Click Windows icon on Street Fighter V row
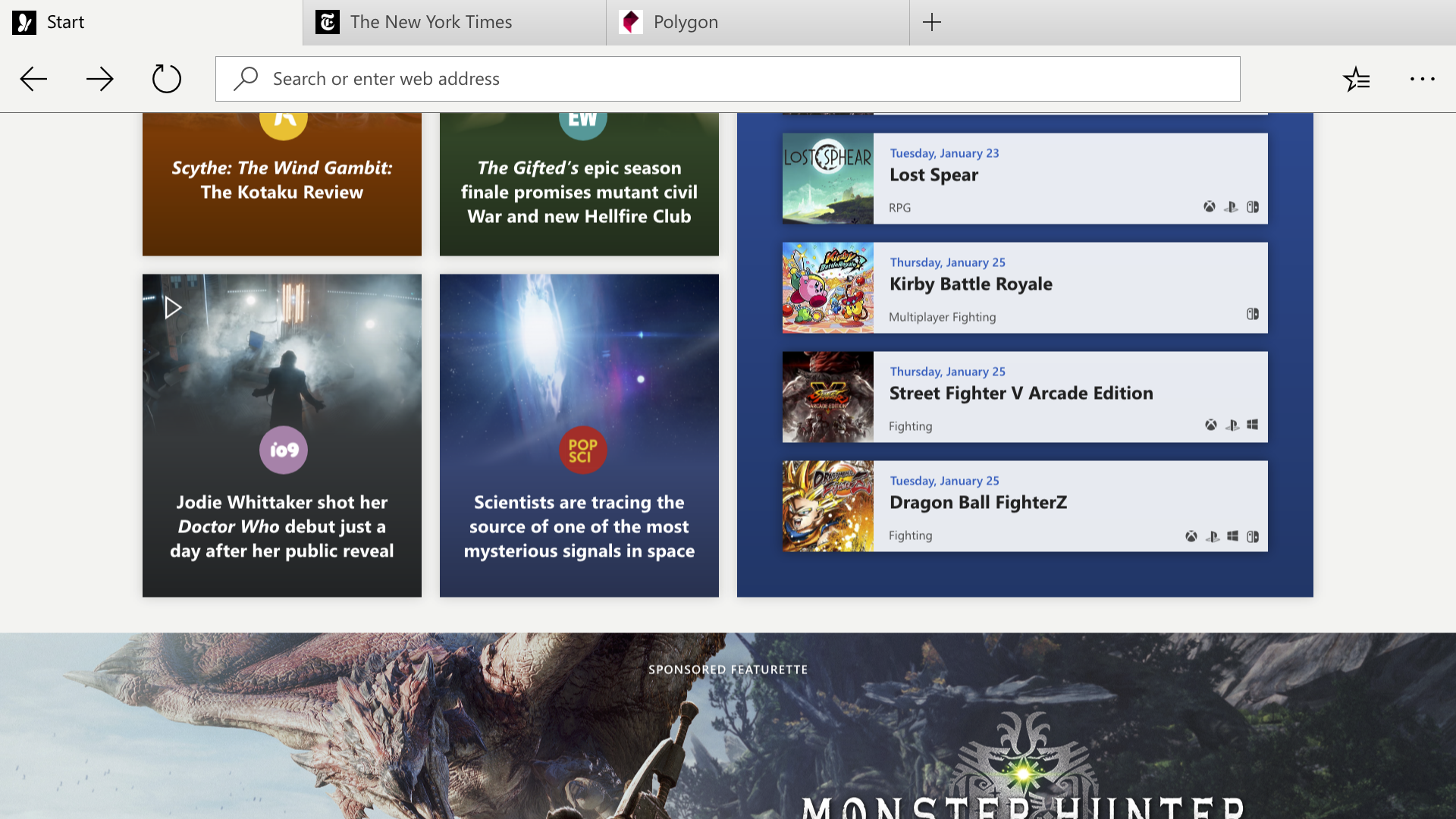Screen dimensions: 1456x819 pyautogui.click(x=1253, y=425)
